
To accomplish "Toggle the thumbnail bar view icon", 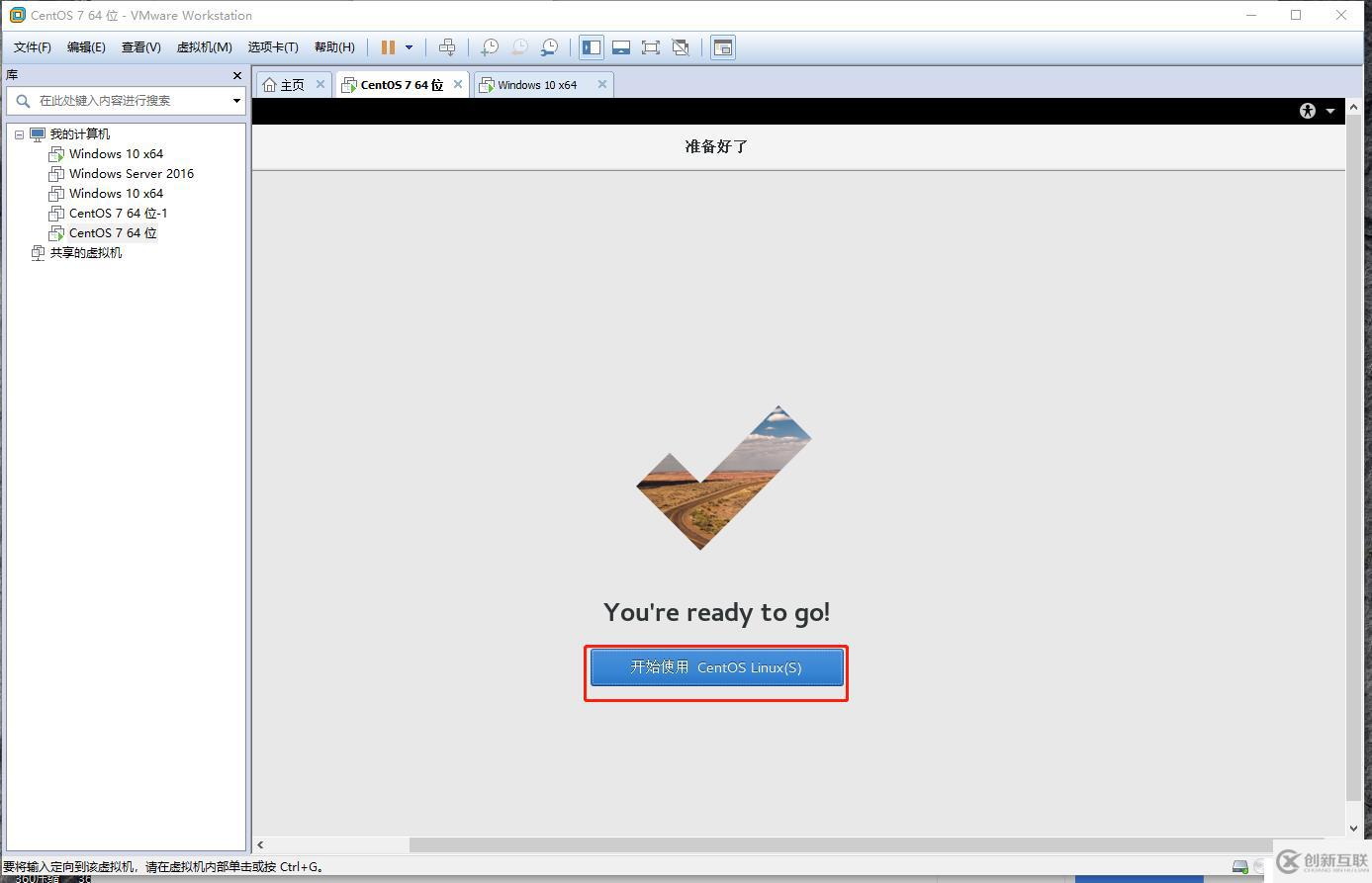I will click(621, 47).
